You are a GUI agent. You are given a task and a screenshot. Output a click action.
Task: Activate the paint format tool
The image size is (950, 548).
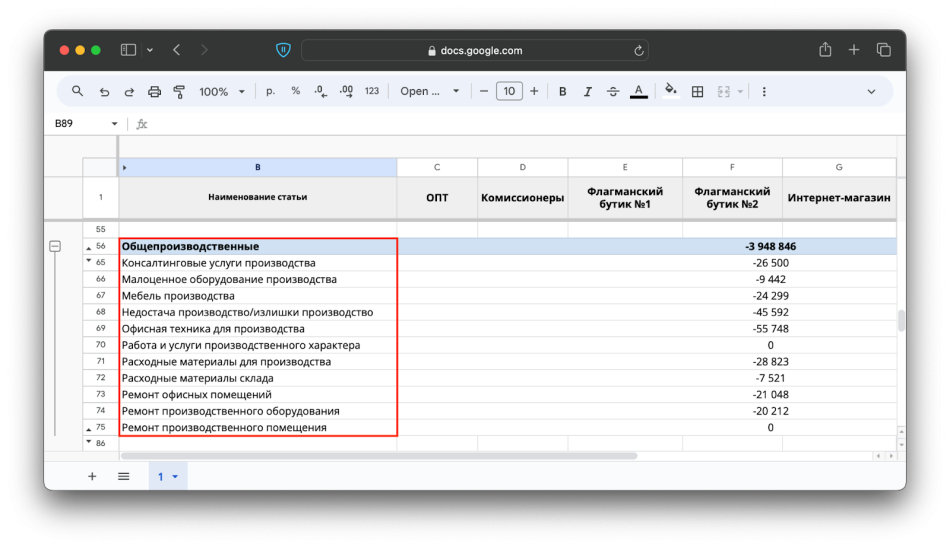[179, 91]
